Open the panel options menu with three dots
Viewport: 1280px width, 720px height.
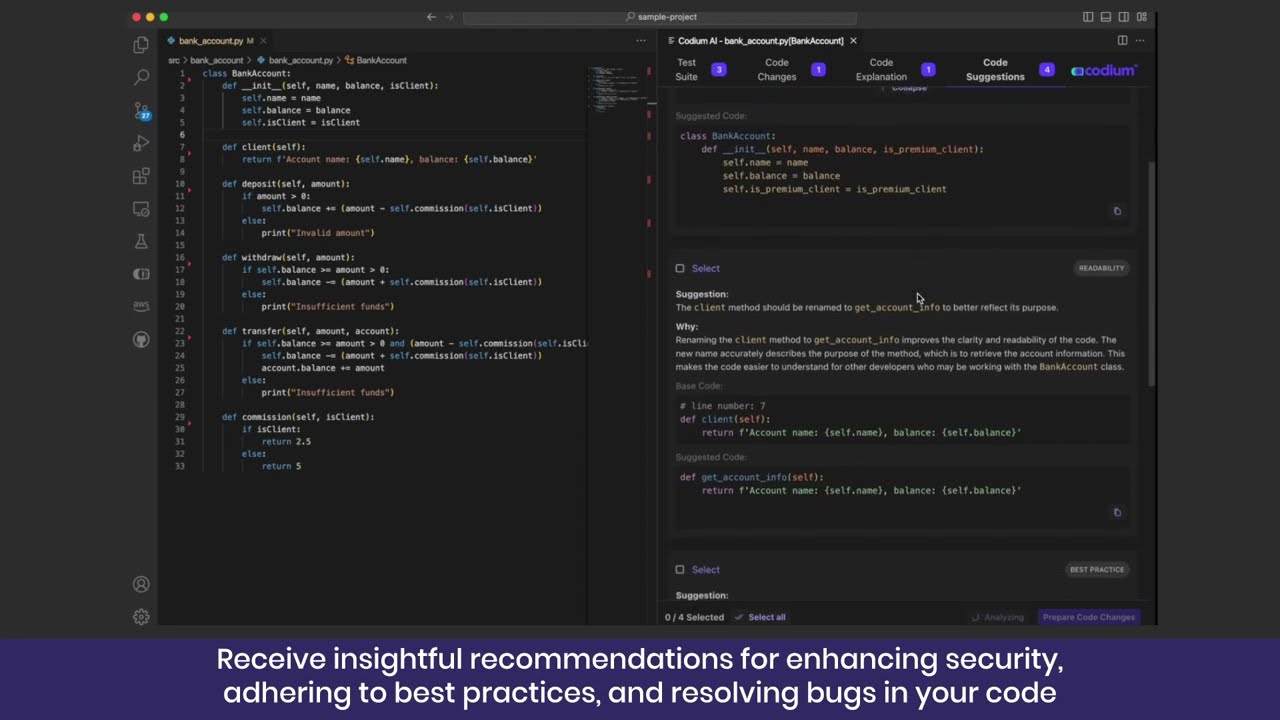(1139, 40)
